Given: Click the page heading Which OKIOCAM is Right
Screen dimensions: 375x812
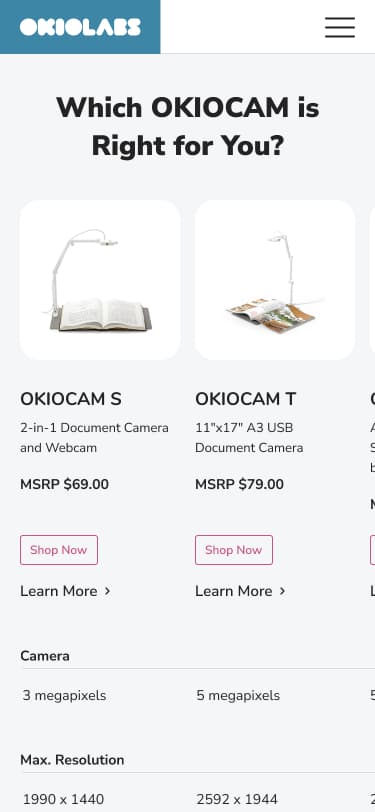Looking at the screenshot, I should point(188,127).
